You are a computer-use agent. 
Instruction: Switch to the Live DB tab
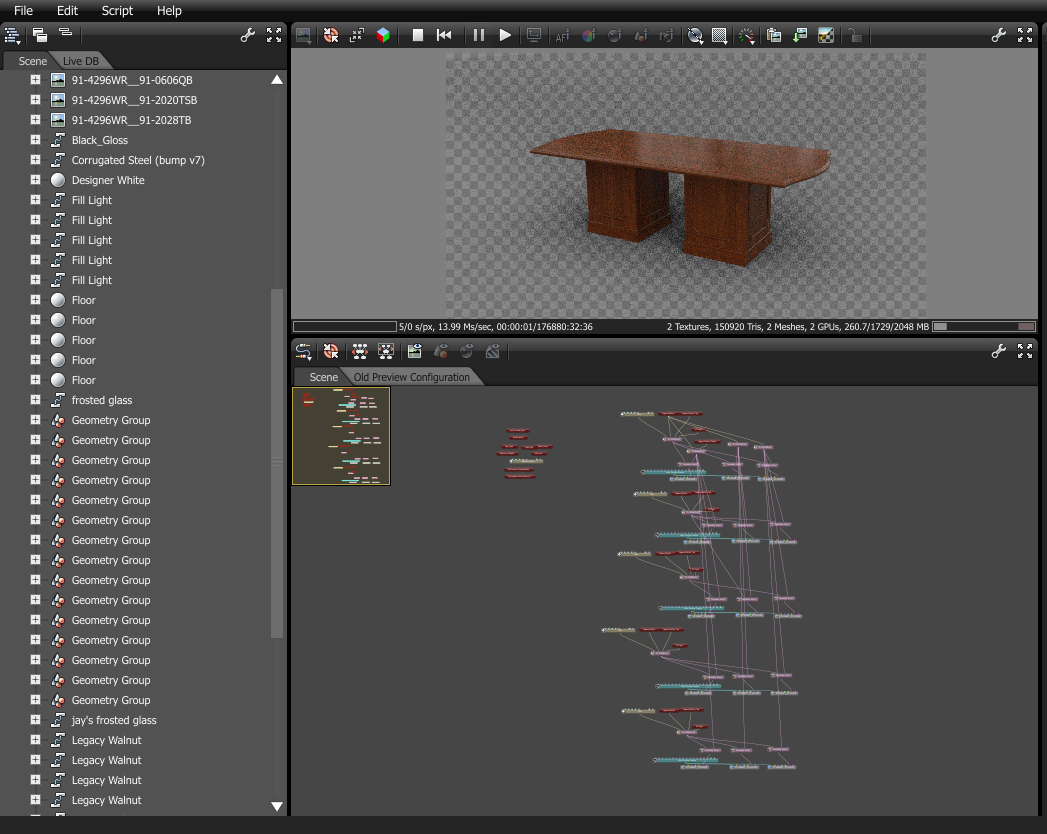click(x=81, y=61)
